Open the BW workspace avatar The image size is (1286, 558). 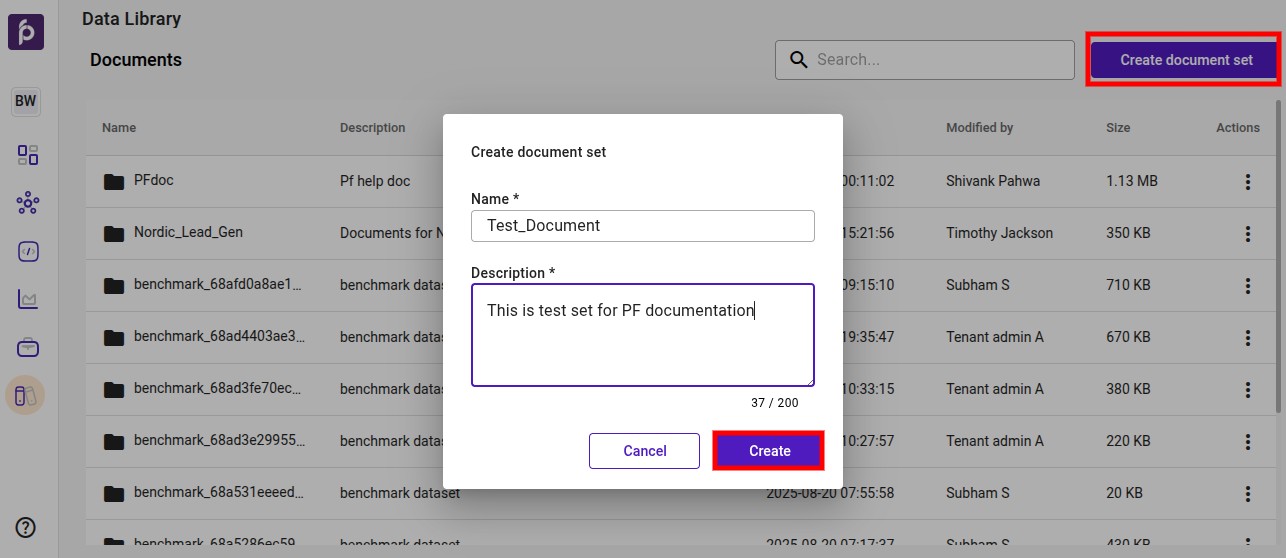pyautogui.click(x=26, y=101)
